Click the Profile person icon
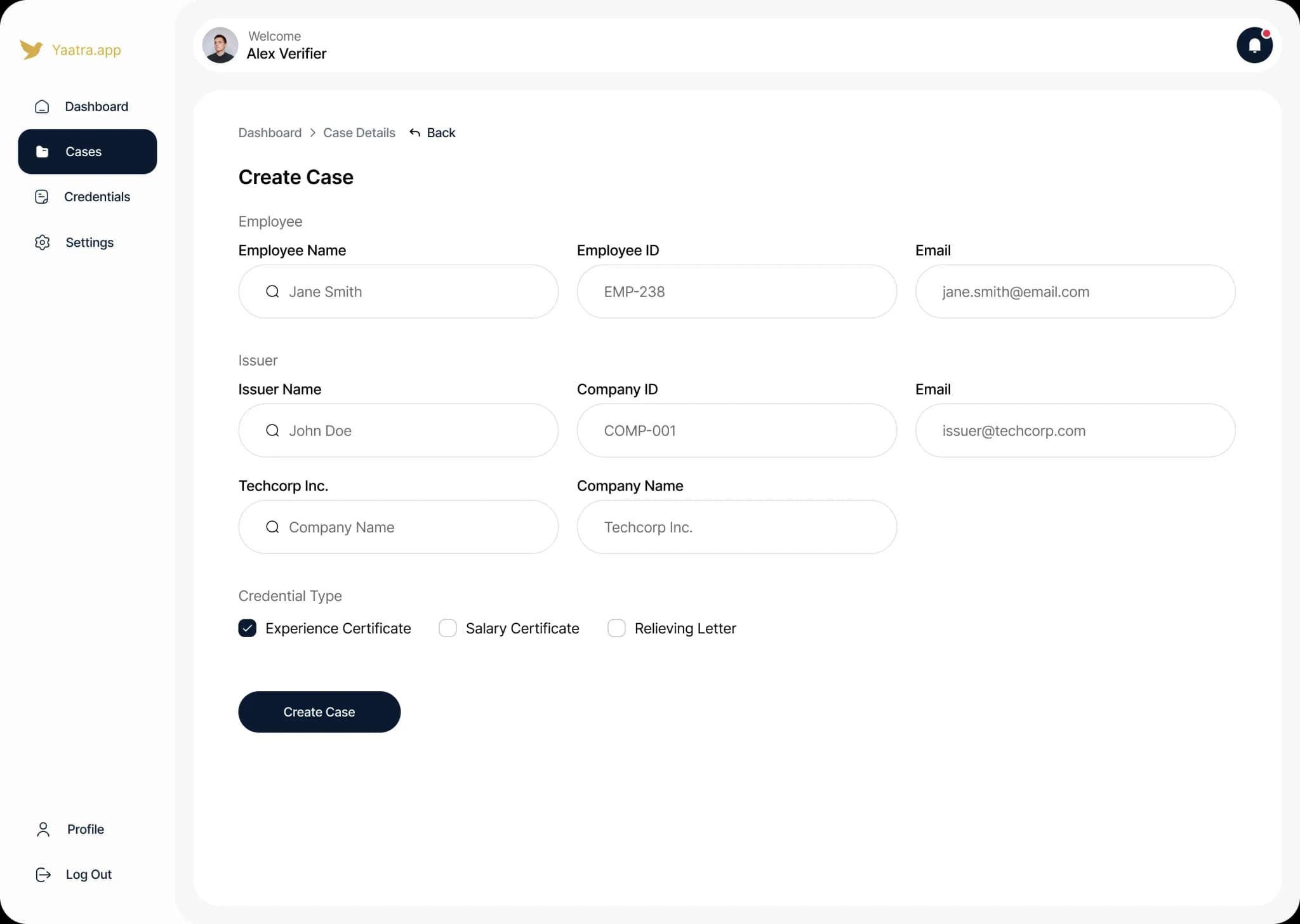Image resolution: width=1300 pixels, height=924 pixels. pyautogui.click(x=43, y=829)
